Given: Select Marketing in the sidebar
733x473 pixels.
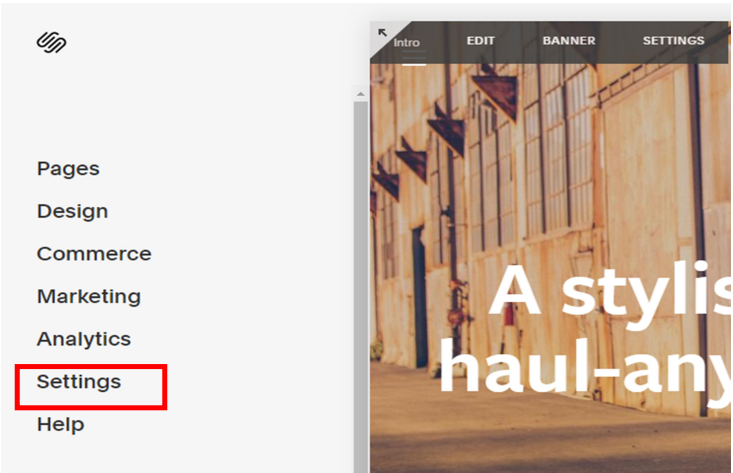Looking at the screenshot, I should (89, 296).
